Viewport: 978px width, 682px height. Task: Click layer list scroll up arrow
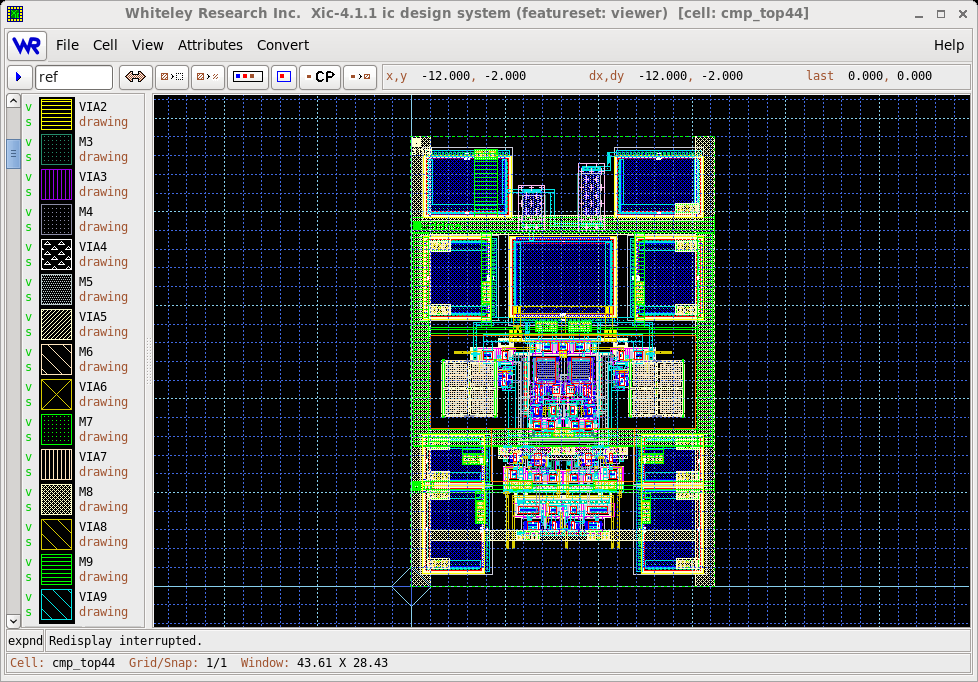point(13,100)
